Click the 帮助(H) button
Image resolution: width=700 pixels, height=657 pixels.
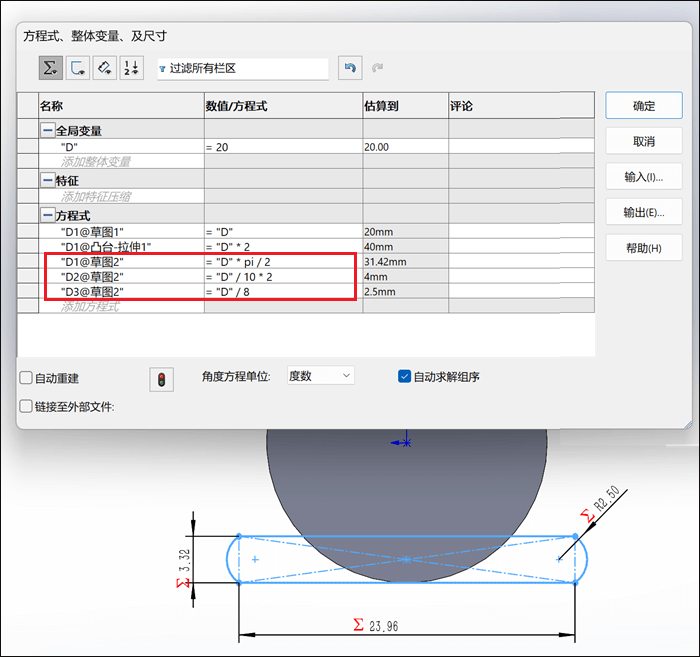[x=644, y=248]
